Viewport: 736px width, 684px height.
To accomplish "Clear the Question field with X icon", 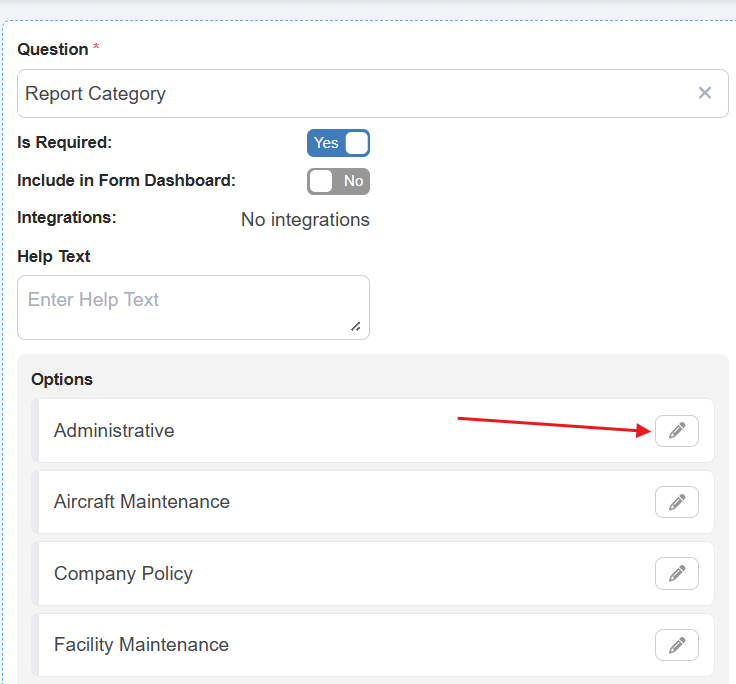I will tap(705, 93).
